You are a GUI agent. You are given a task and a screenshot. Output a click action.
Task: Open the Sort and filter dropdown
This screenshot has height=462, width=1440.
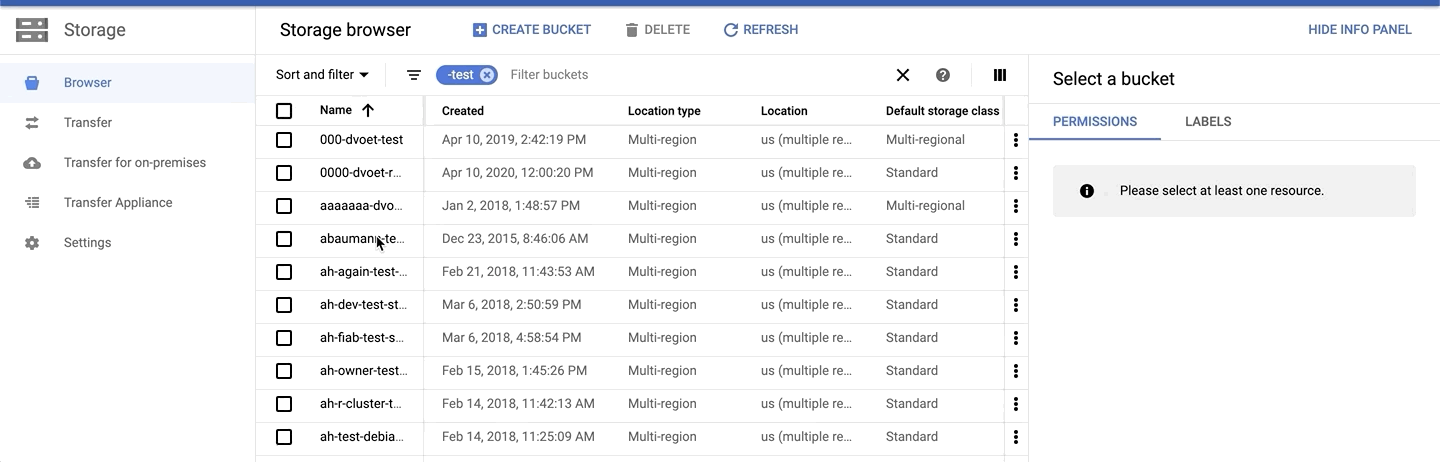coord(322,75)
